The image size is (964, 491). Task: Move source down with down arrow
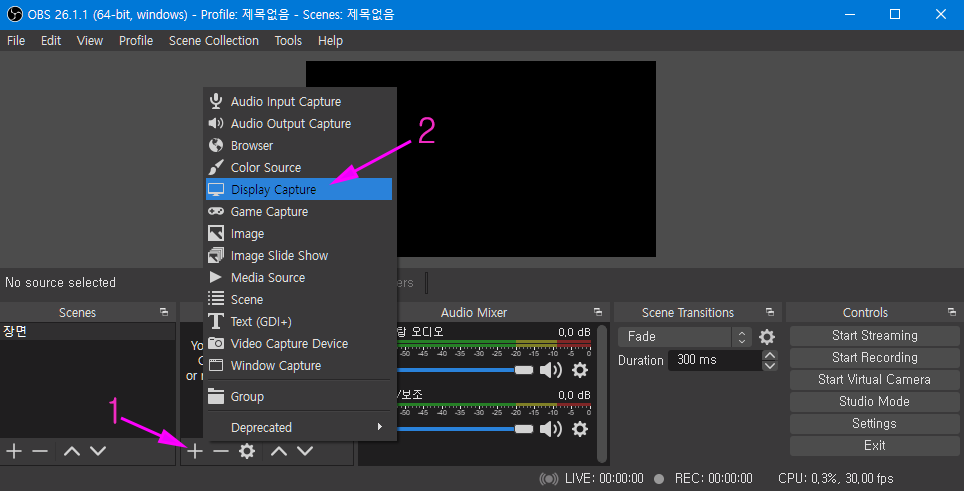[x=305, y=451]
